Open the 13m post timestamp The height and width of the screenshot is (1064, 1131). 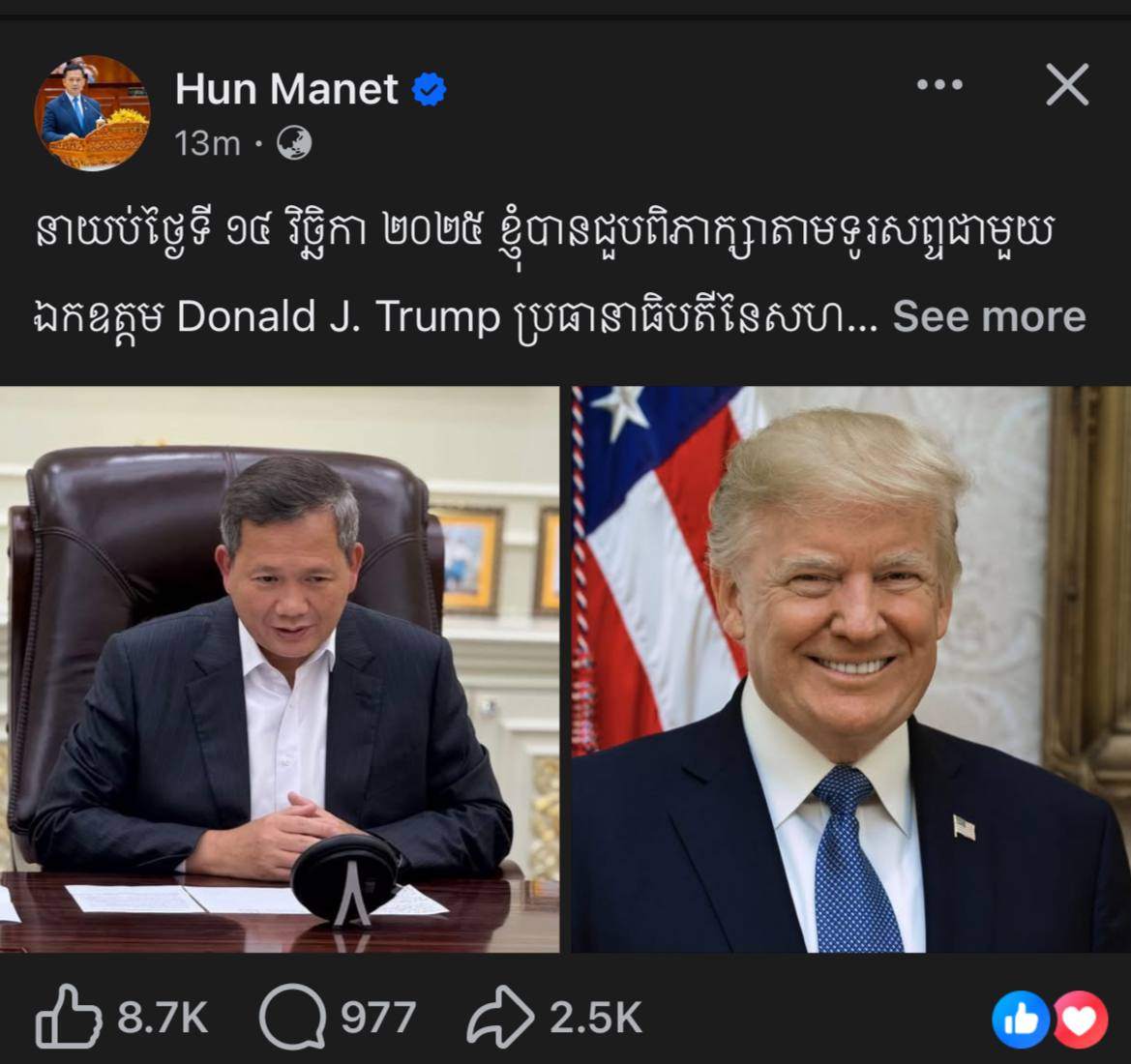[x=207, y=143]
